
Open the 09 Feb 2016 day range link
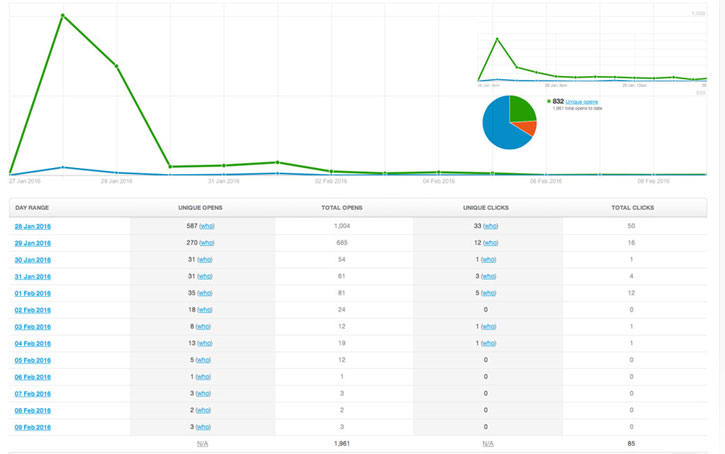[32, 427]
